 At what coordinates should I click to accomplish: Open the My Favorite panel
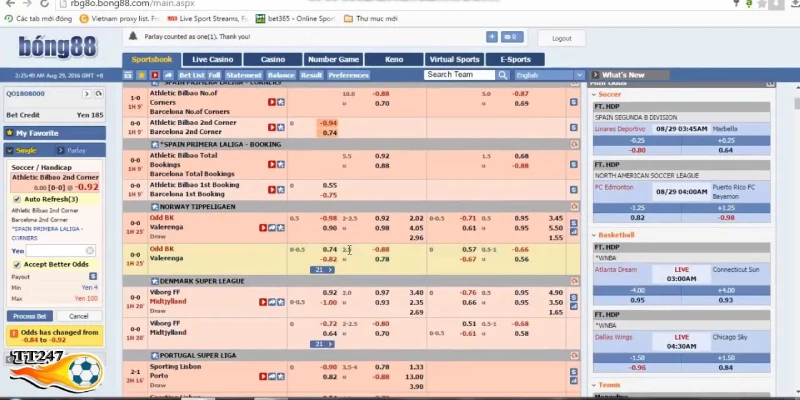pyautogui.click(x=55, y=133)
